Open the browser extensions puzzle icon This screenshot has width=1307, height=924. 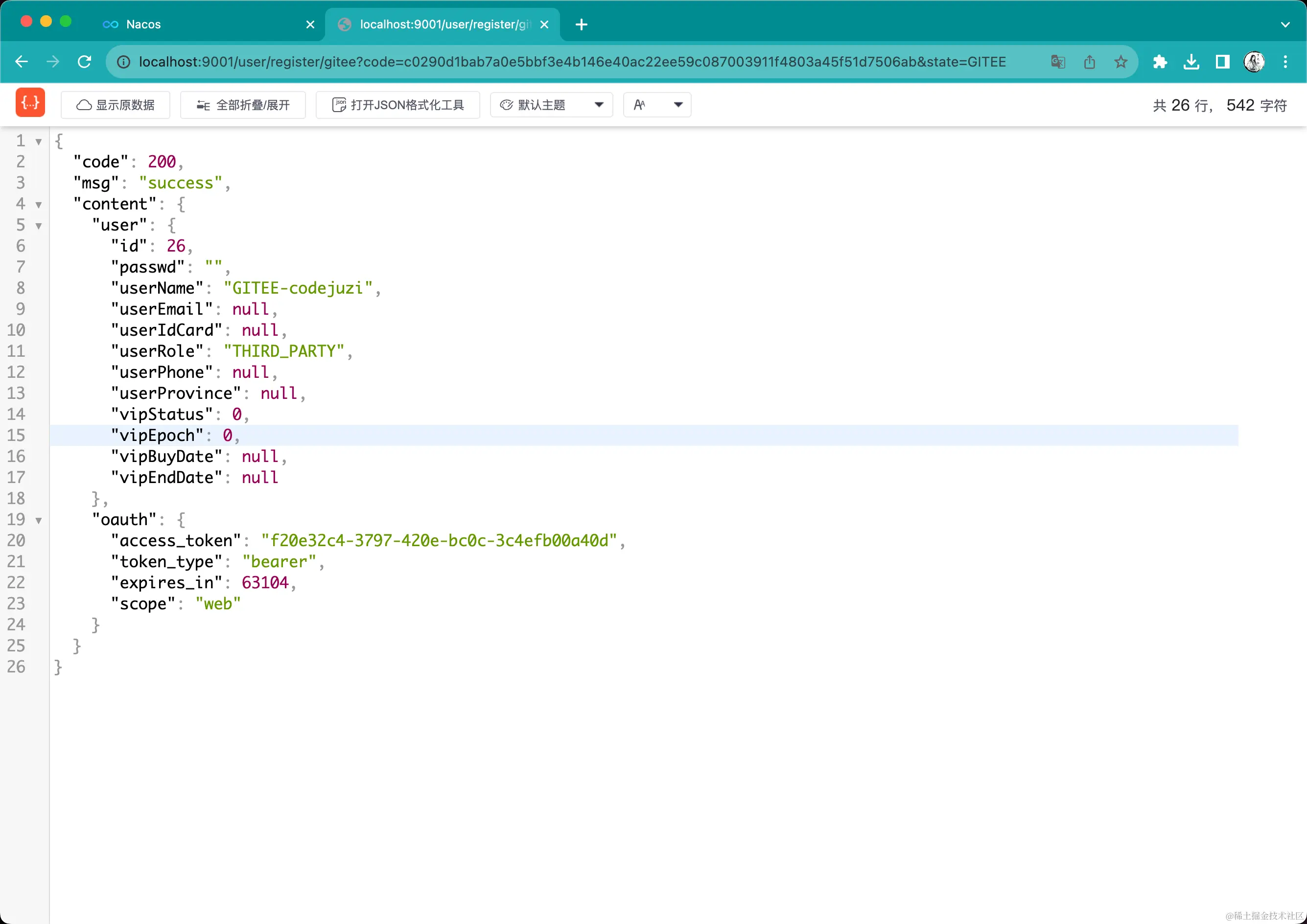pos(1160,62)
